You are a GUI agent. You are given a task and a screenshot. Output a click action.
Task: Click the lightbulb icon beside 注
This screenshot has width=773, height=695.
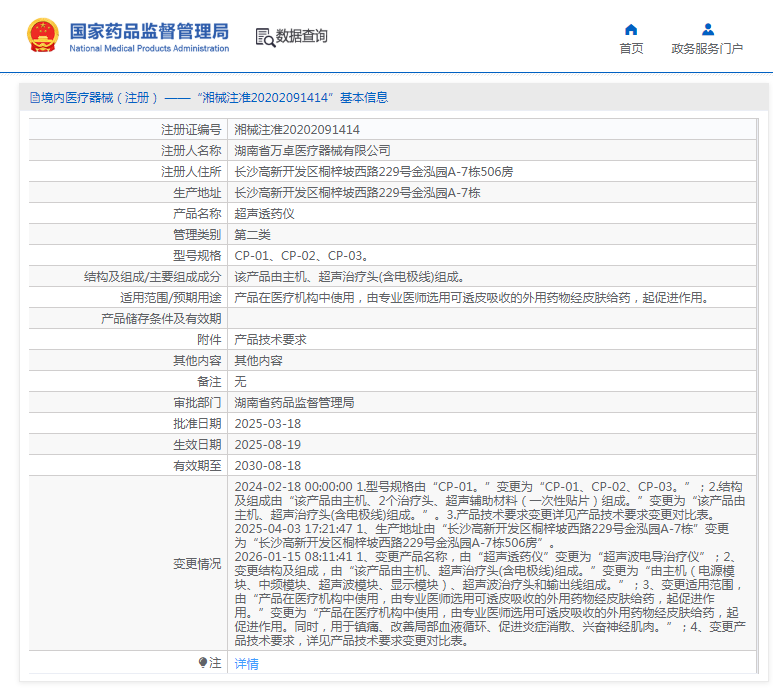203,663
